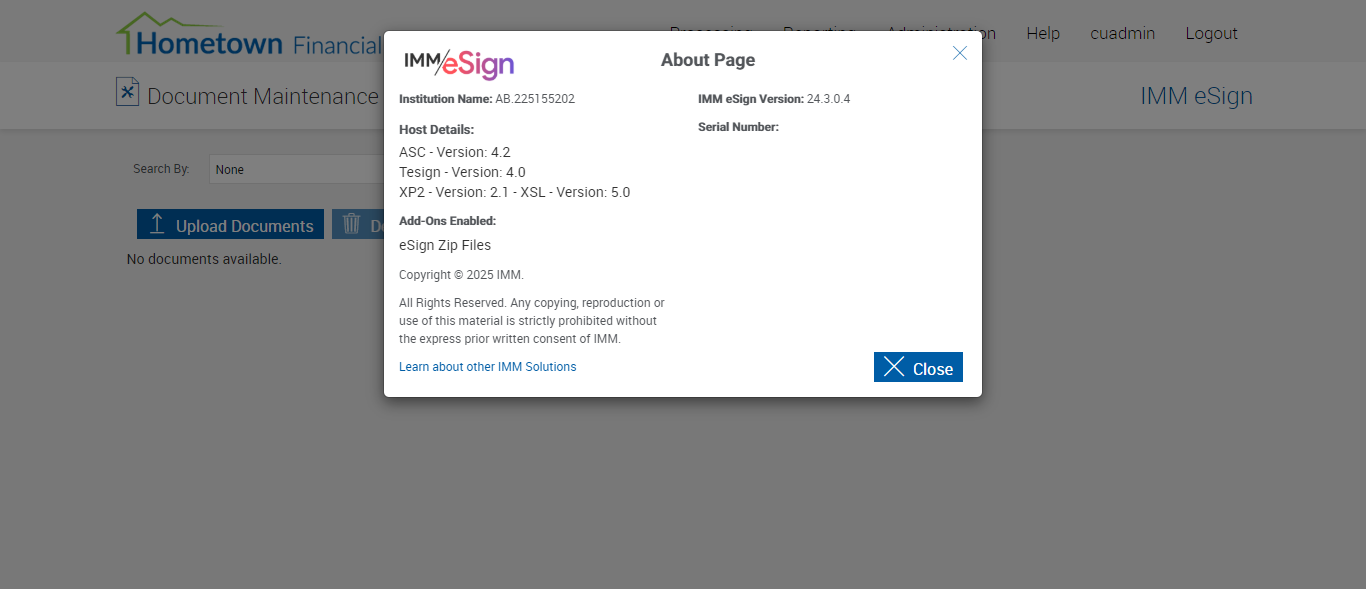Click the Tesign - Version: 4.0 line
The image size is (1366, 589).
pyautogui.click(x=462, y=172)
